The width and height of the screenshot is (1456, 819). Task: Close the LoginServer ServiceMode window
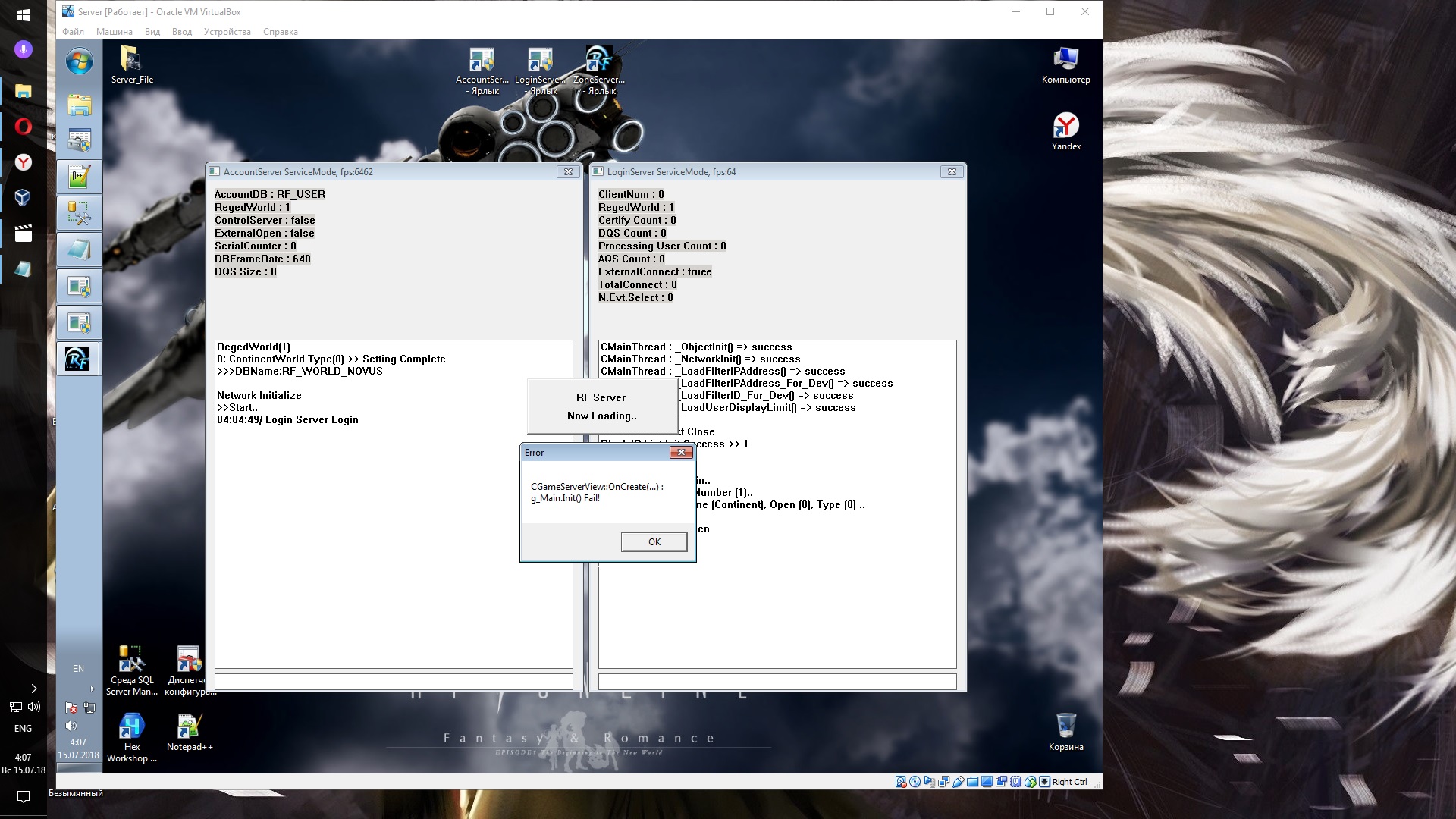(952, 172)
